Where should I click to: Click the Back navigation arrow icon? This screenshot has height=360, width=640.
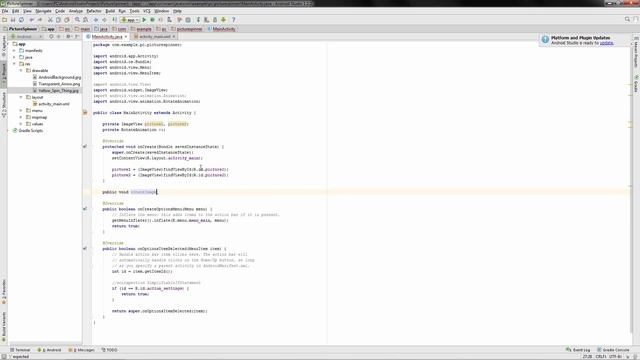96,20
